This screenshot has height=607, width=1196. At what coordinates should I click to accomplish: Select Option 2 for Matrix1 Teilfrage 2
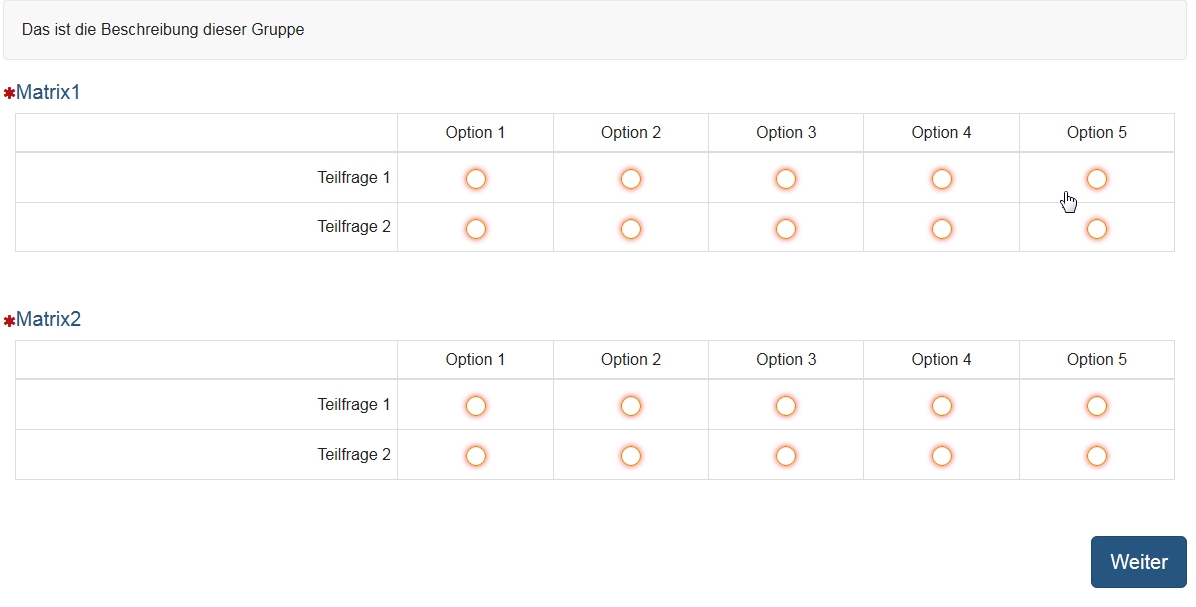click(x=631, y=229)
